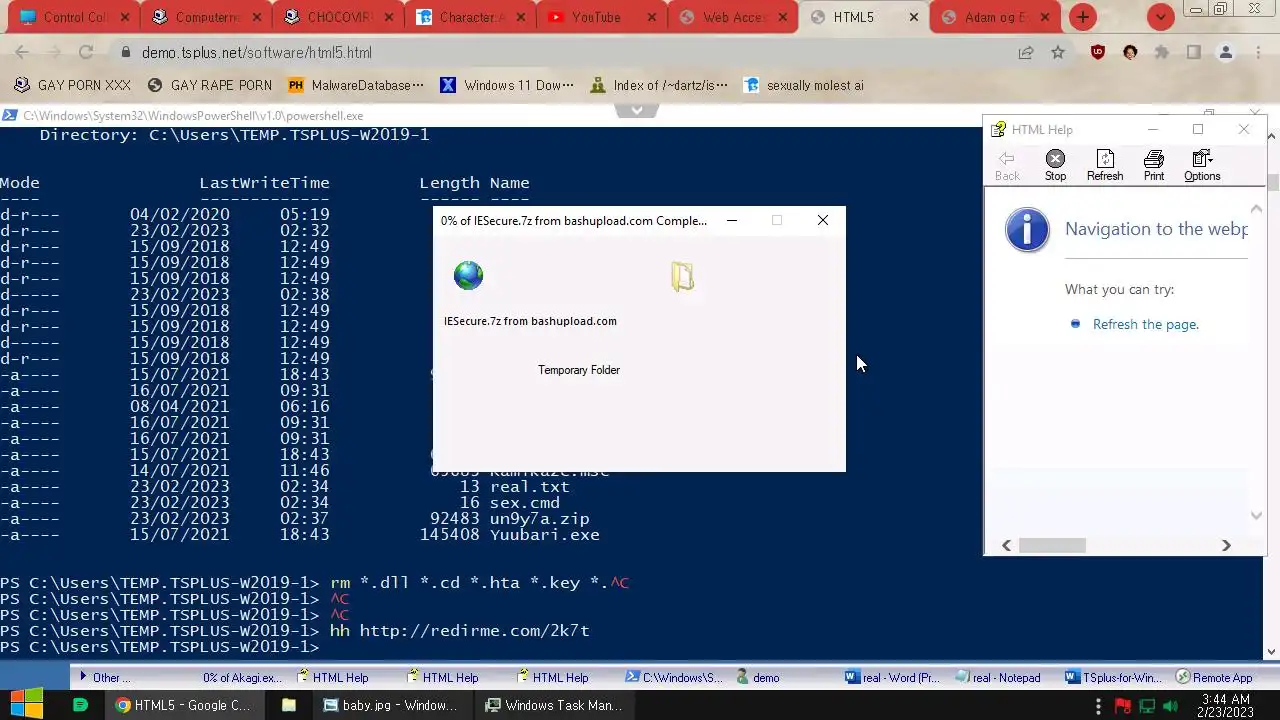
Task: Show hidden tray icons overflow
Action: coord(1099,707)
